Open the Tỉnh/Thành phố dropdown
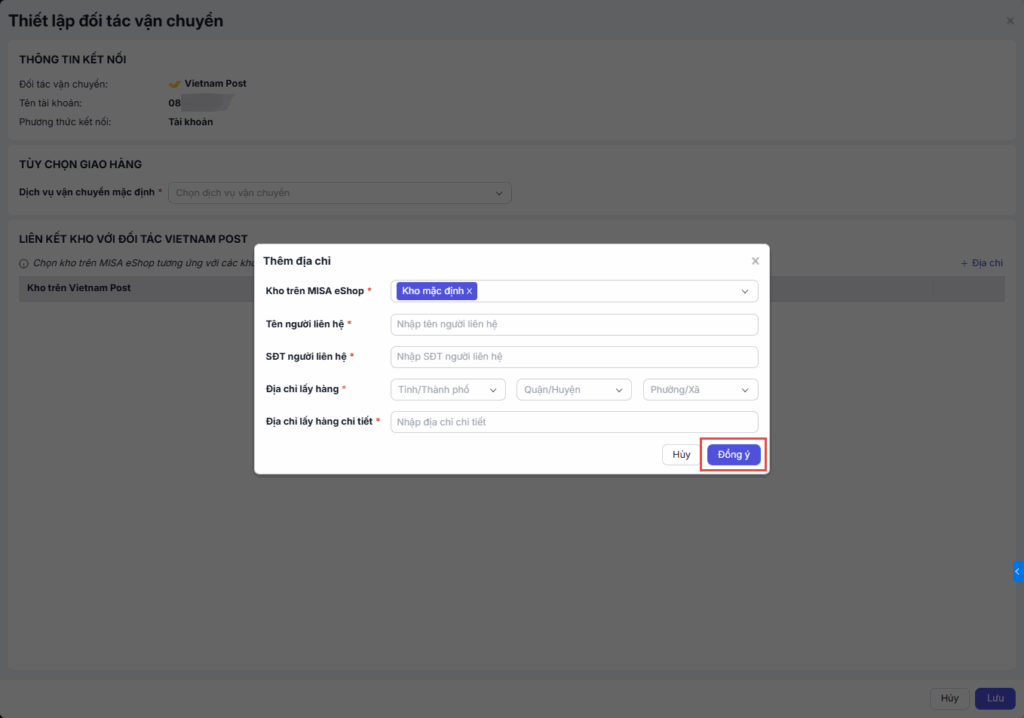The width and height of the screenshot is (1024, 718). [448, 389]
